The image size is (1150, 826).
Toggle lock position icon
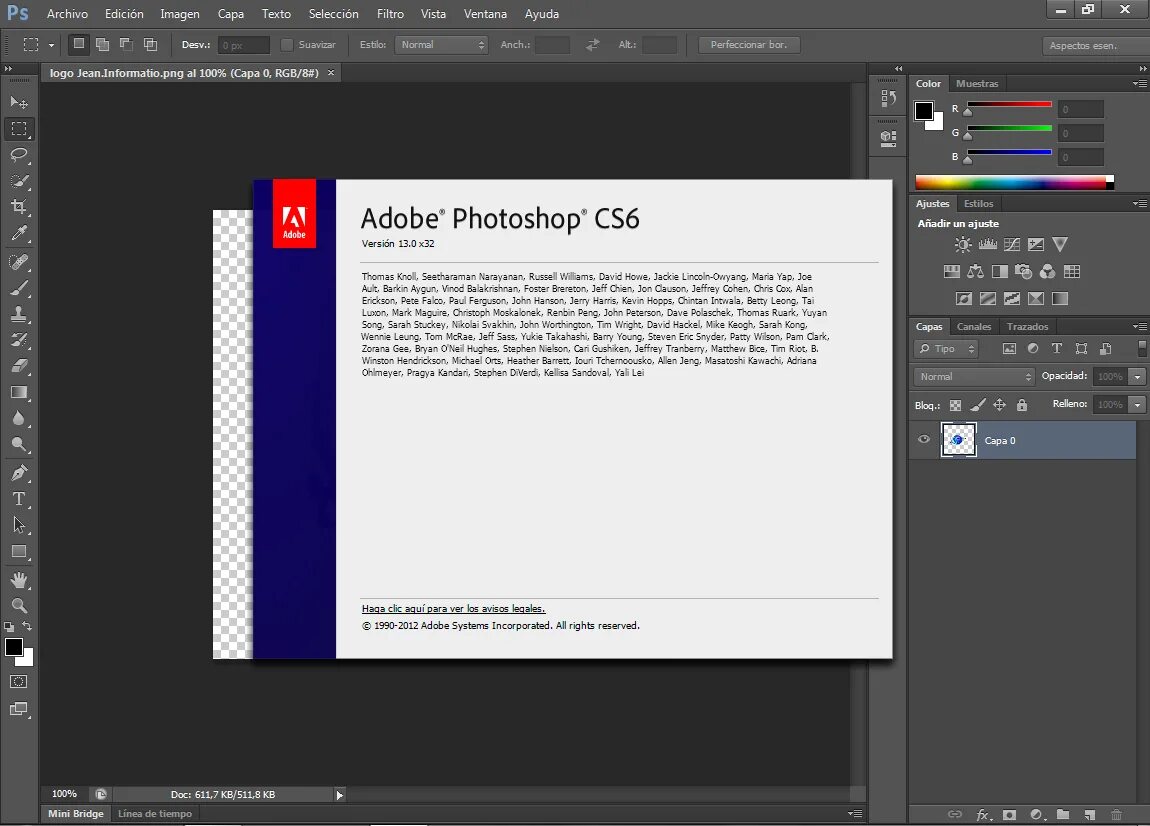[1000, 405]
